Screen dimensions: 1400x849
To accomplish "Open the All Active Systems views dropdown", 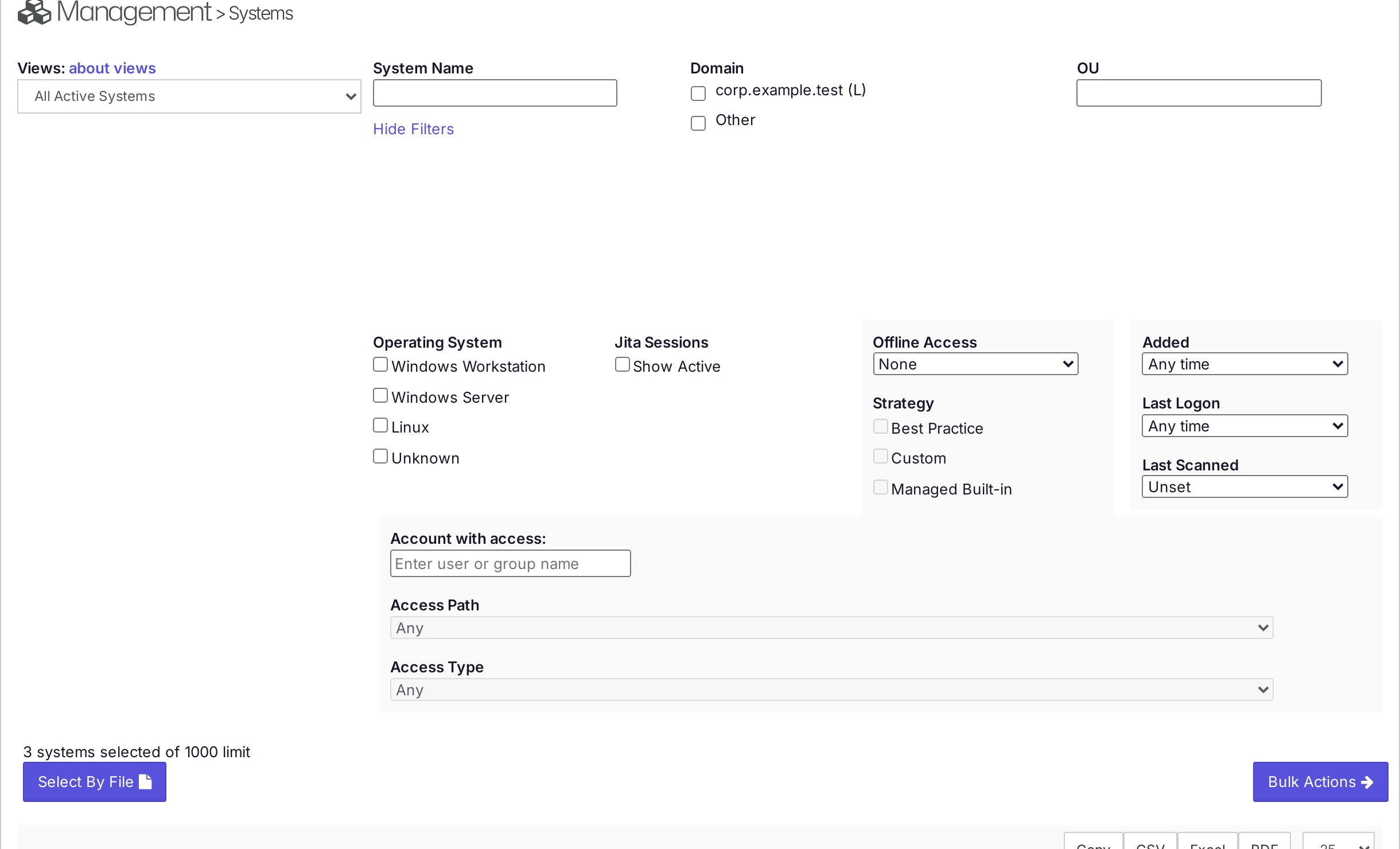I will click(189, 96).
